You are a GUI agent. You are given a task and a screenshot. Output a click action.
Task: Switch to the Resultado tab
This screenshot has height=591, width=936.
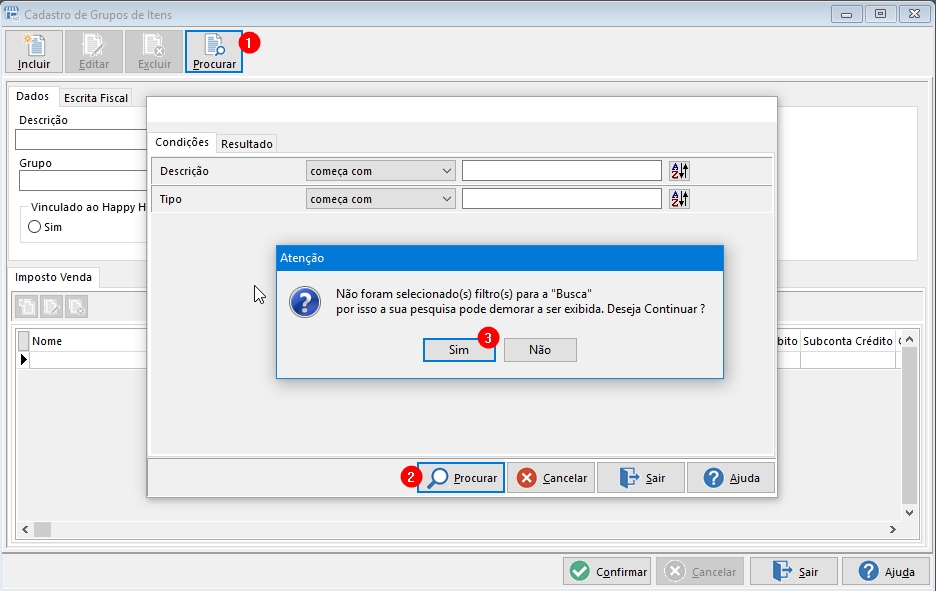[247, 144]
